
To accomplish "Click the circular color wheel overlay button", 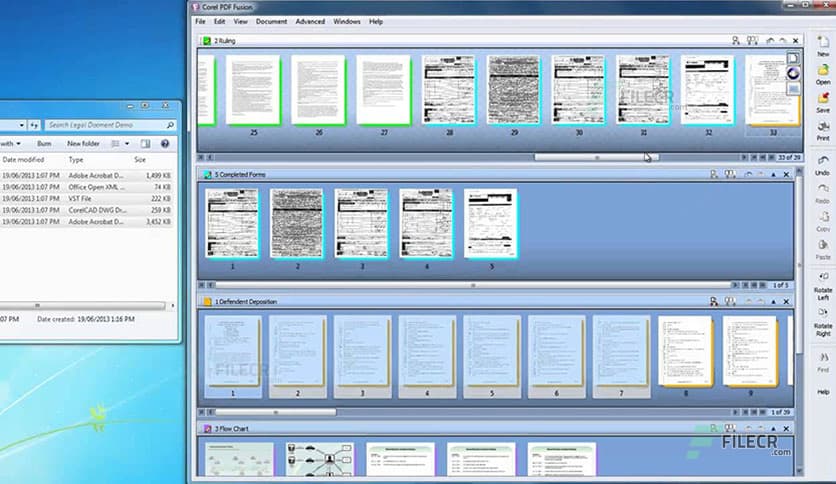I will pyautogui.click(x=793, y=74).
